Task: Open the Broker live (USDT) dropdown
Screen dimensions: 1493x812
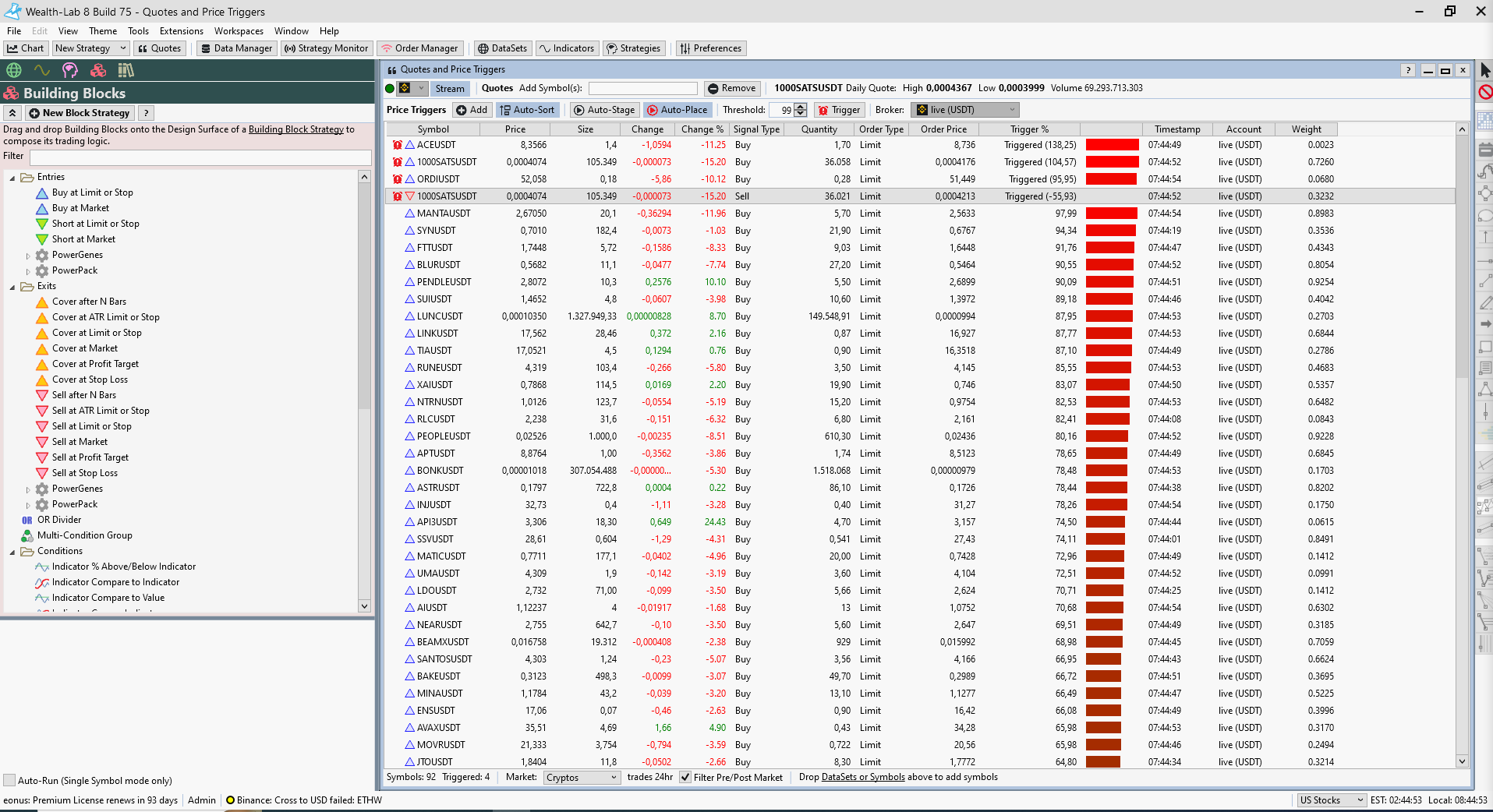Action: 965,110
